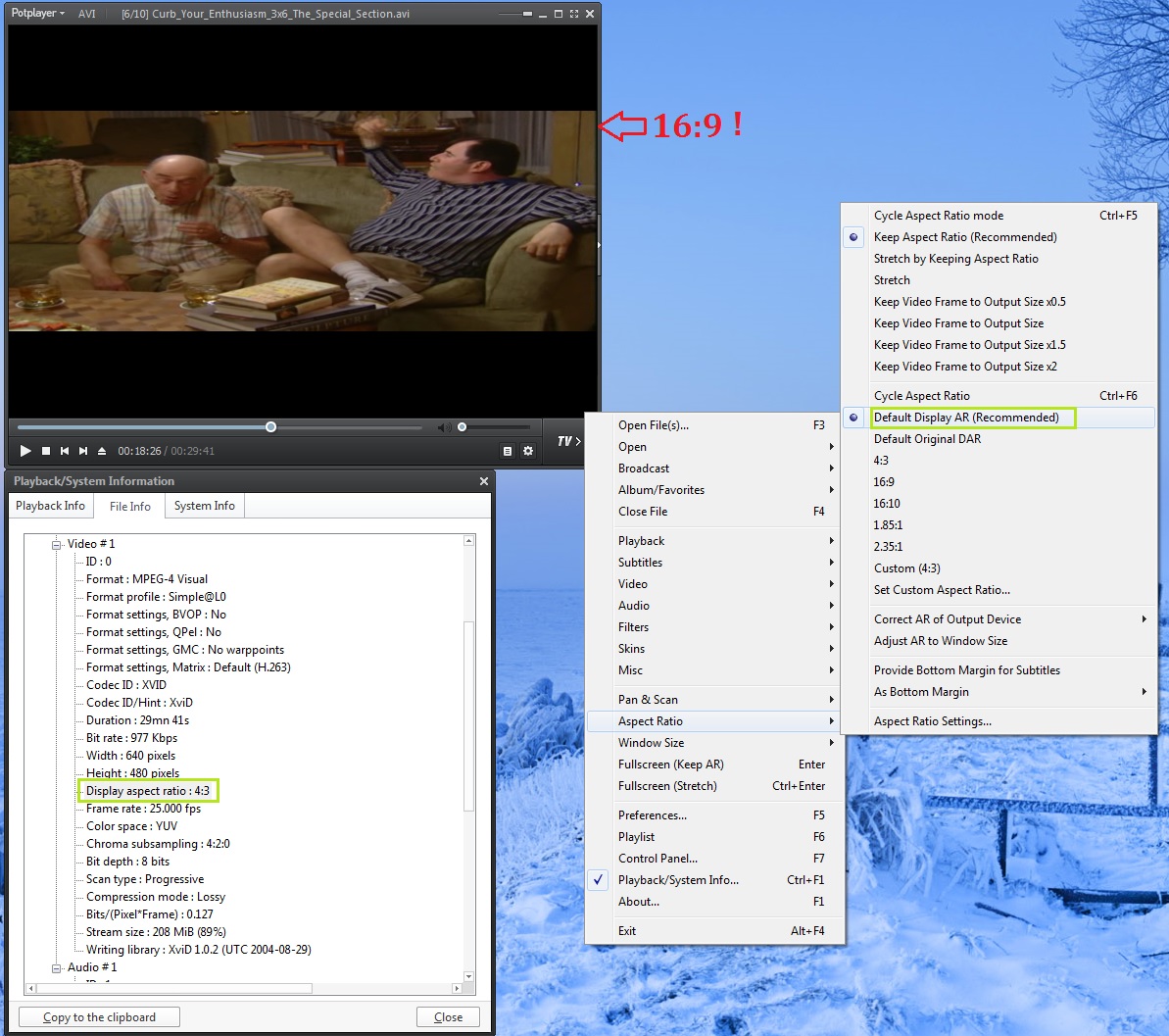Select Default Display AR (Recommended) option

(x=999, y=418)
